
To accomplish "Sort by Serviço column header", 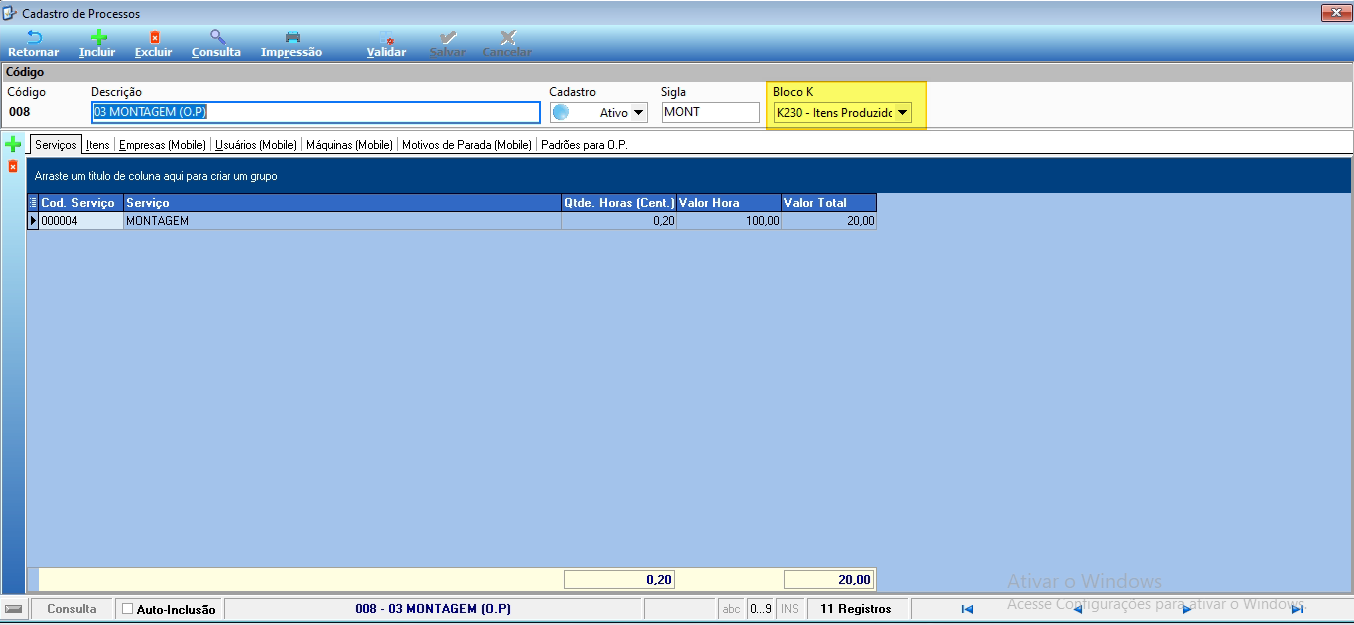I will point(342,202).
